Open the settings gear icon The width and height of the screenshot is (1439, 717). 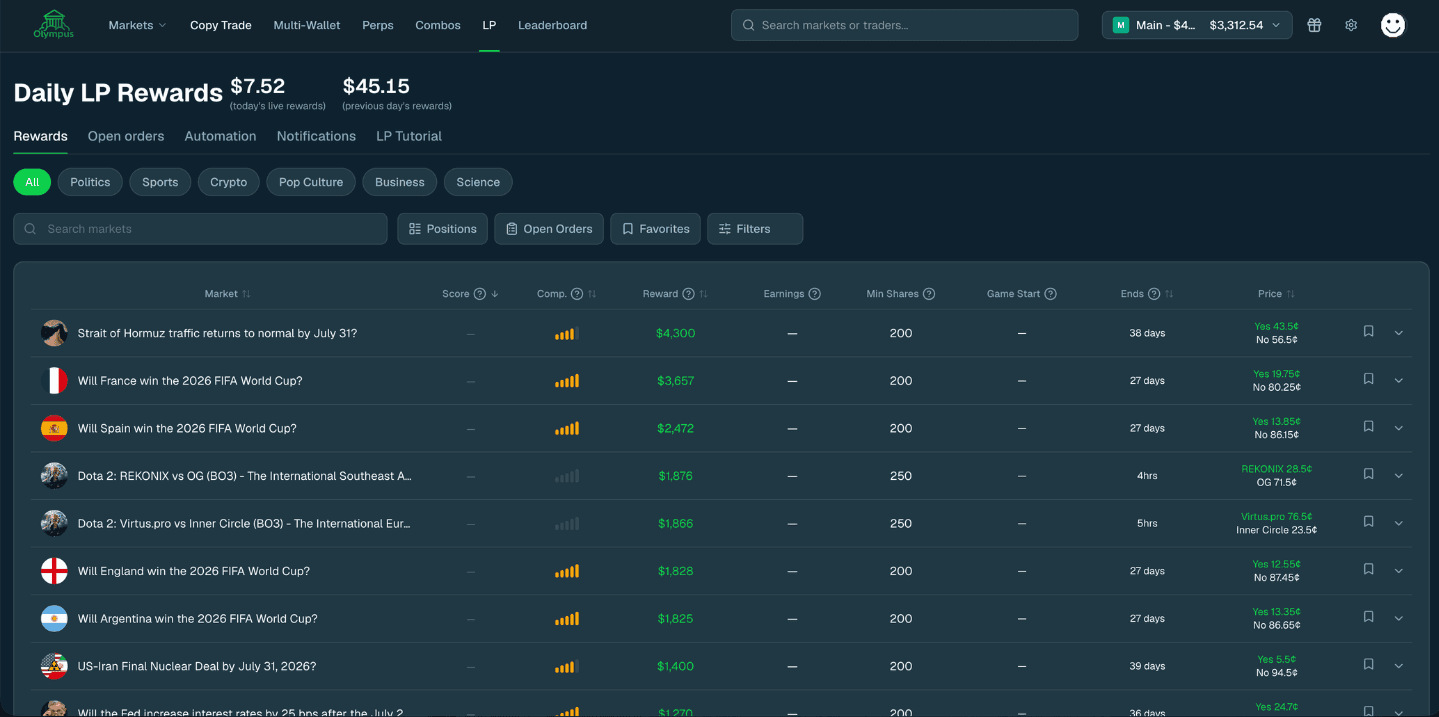point(1351,25)
